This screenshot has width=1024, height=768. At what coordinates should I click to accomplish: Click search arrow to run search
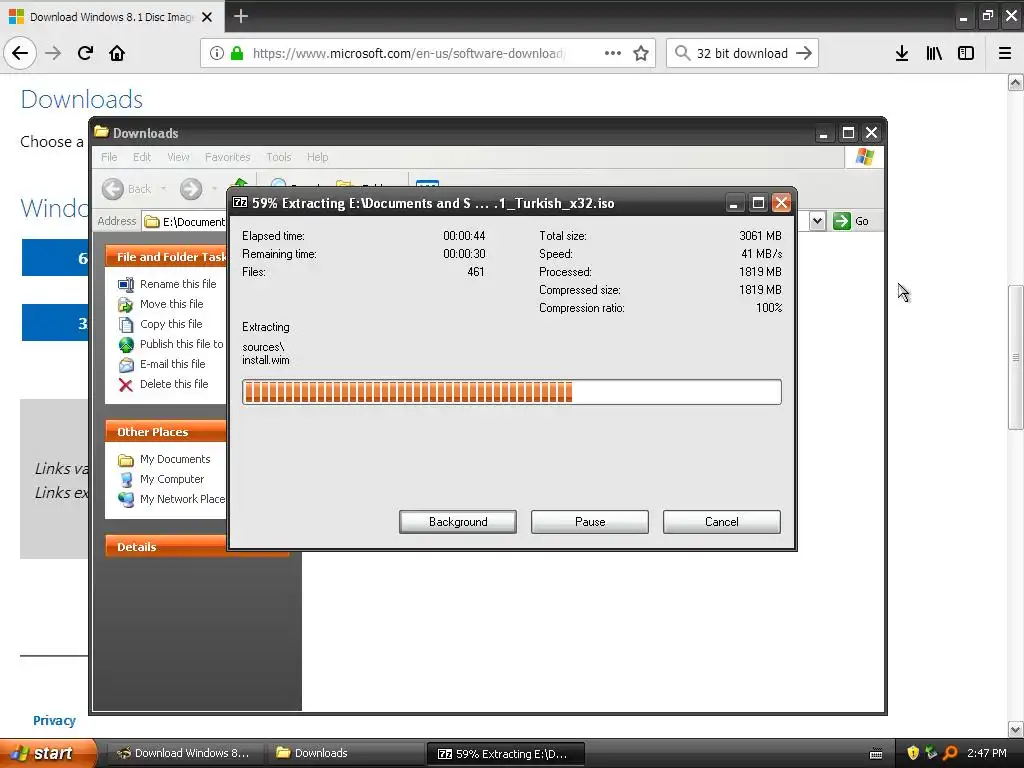[804, 53]
